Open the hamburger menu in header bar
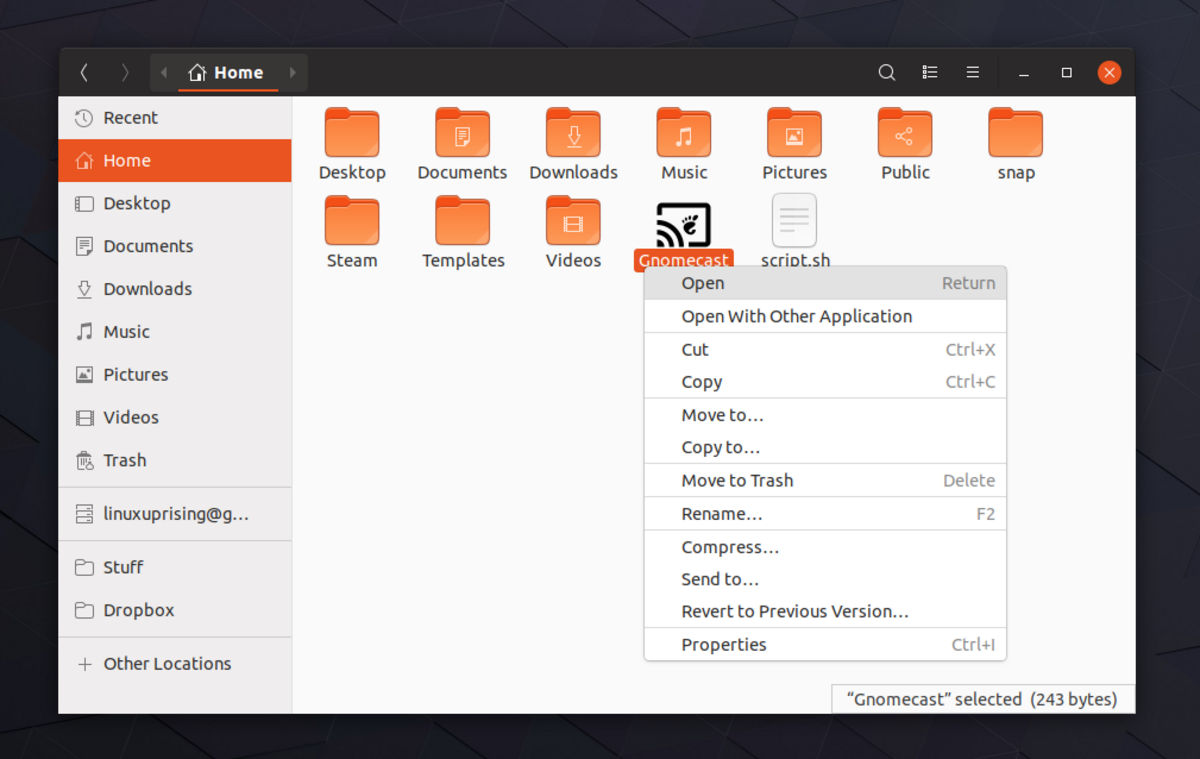Viewport: 1200px width, 759px height. coord(972,72)
